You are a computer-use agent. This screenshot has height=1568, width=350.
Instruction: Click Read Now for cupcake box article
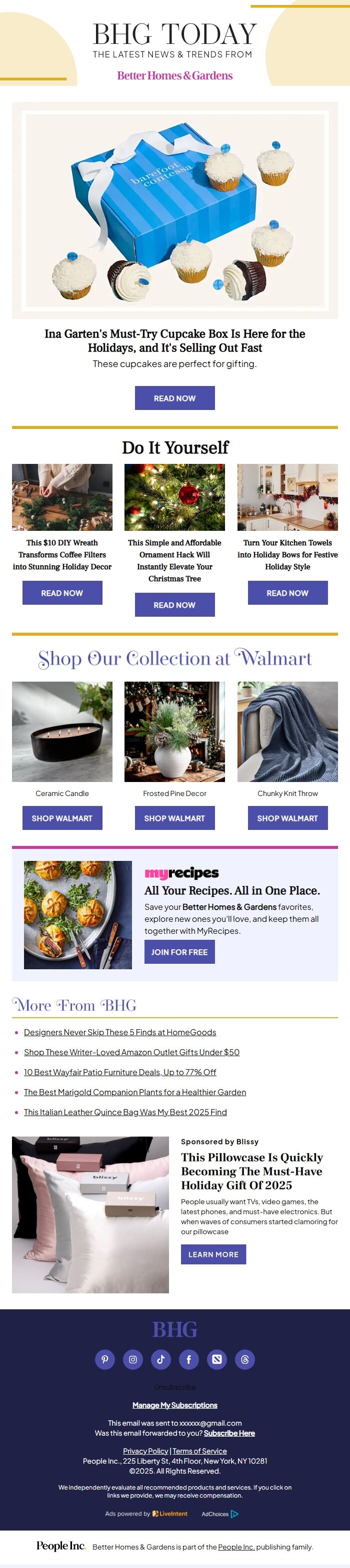175,398
